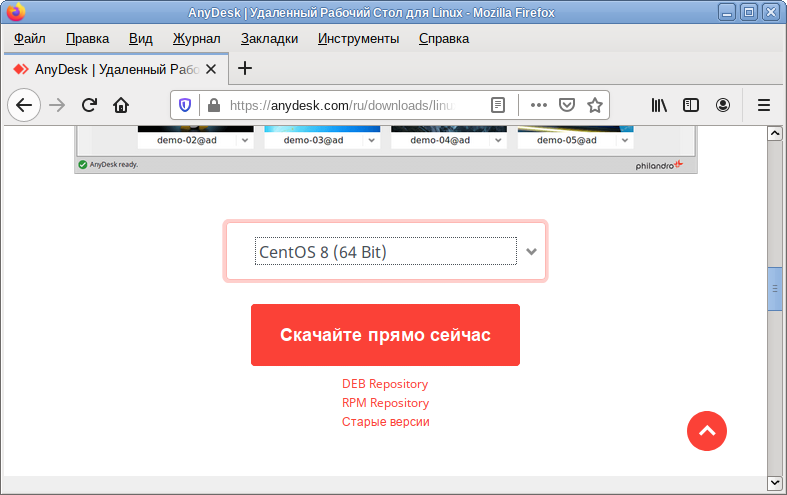Viewport: 787px width, 495px height.
Task: Click the green AnyDesk ready checkmark
Action: [x=83, y=165]
